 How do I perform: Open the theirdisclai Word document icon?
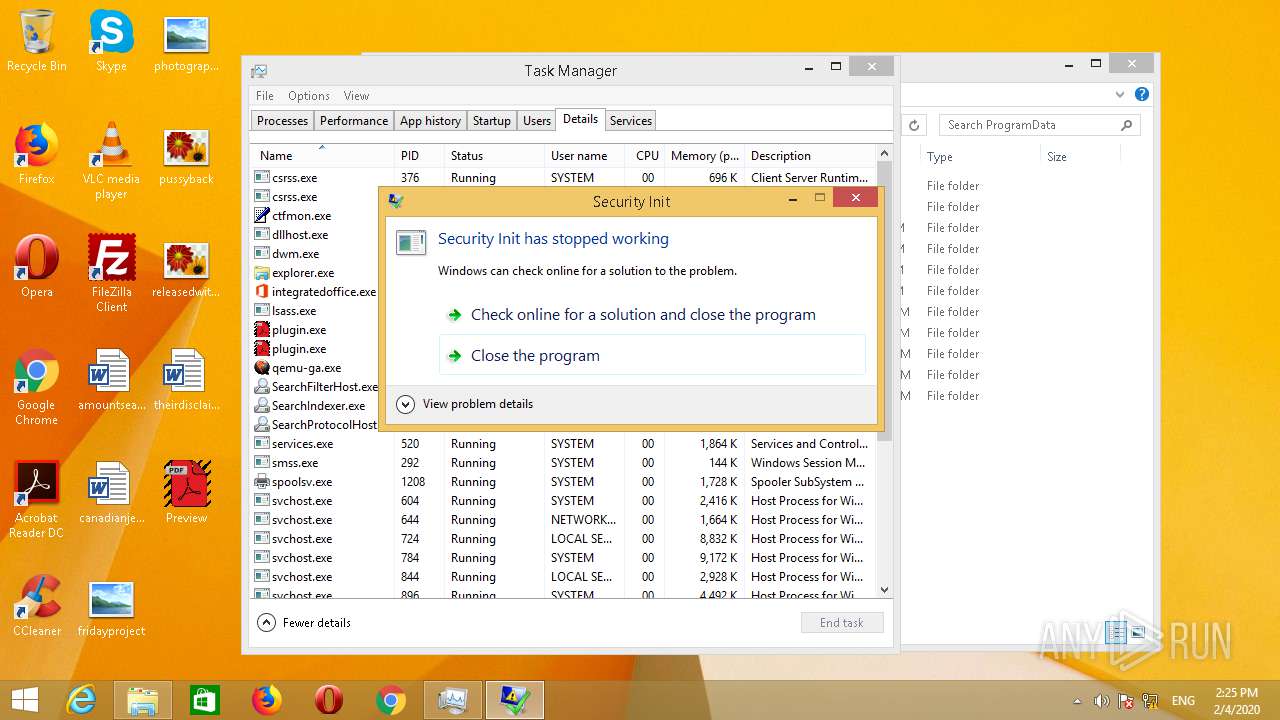186,380
